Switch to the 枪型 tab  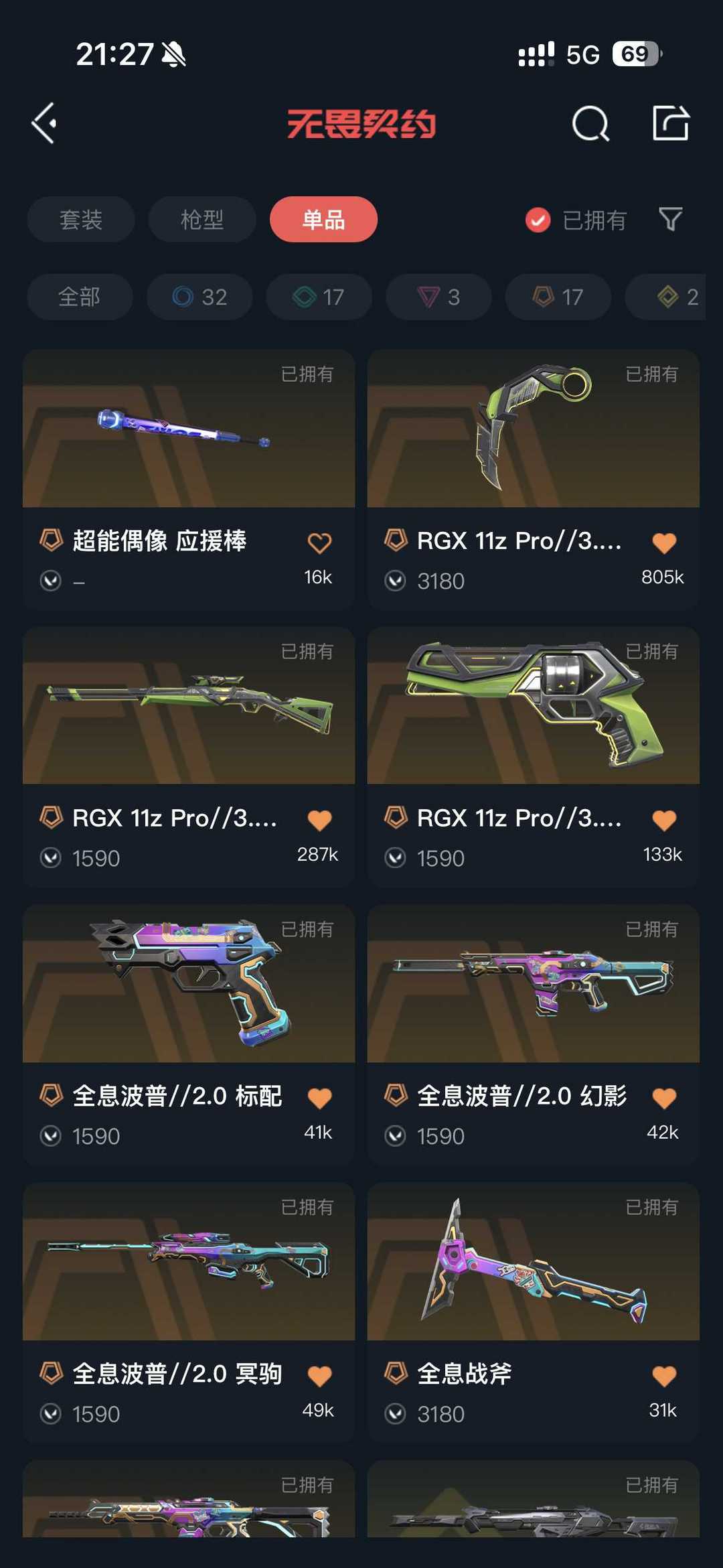(202, 220)
